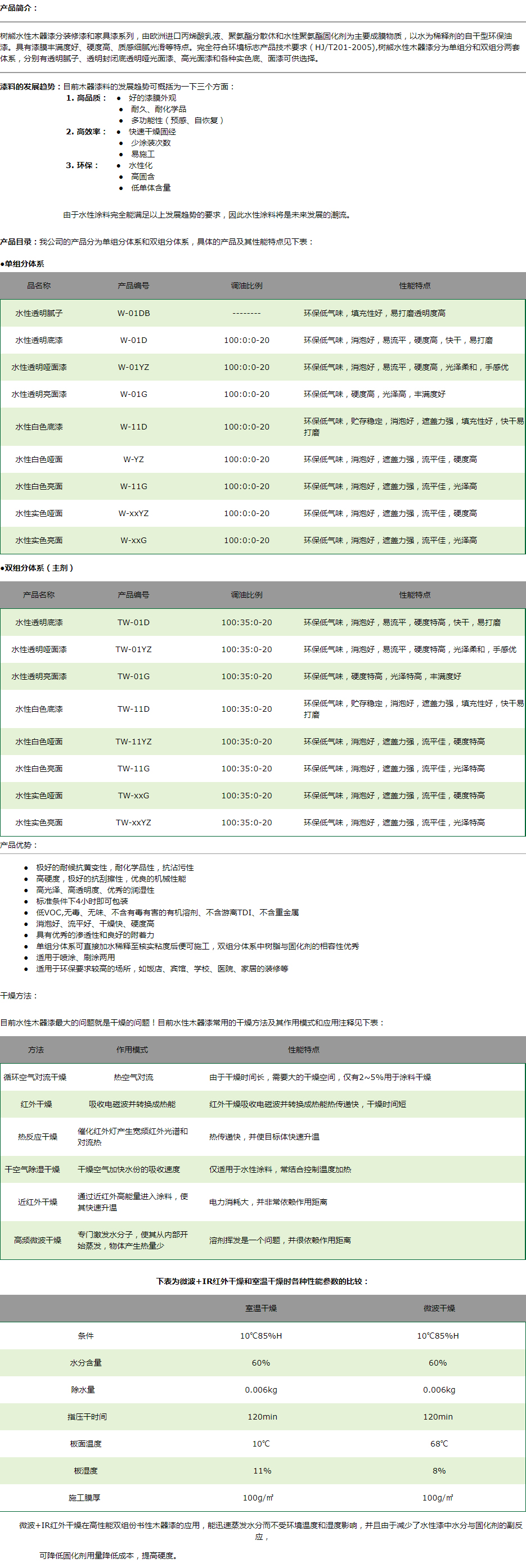Image resolution: width=526 pixels, height=1568 pixels.
Task: Click bullet 少涂装次数
Action: (x=151, y=143)
